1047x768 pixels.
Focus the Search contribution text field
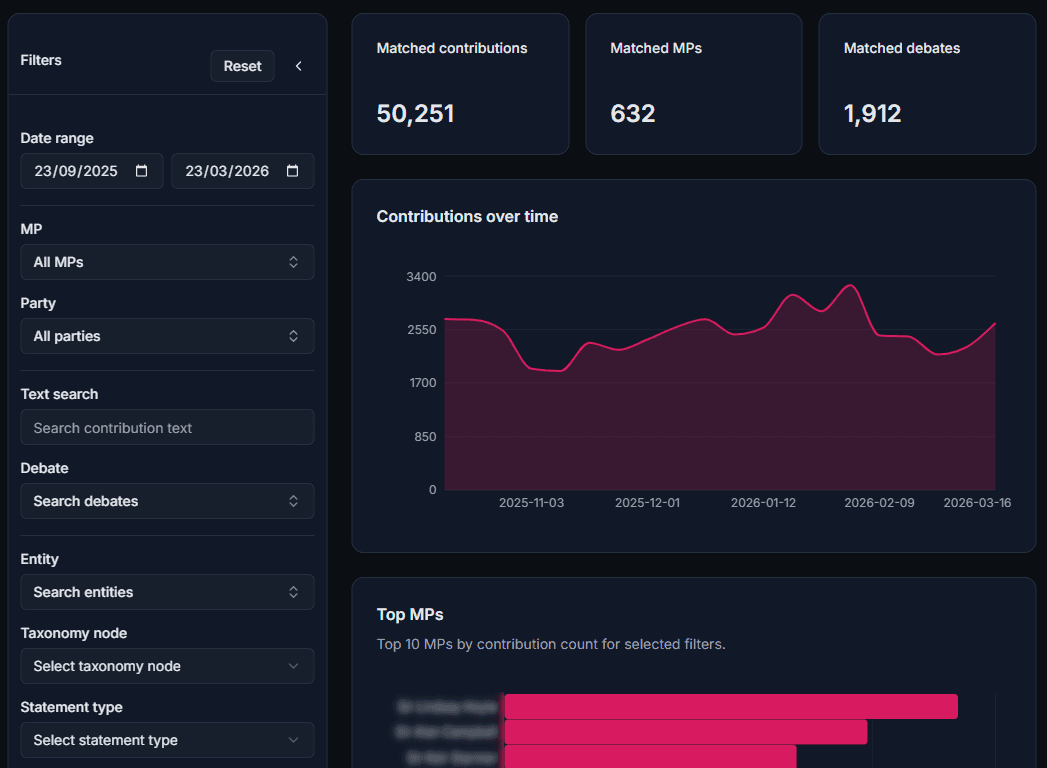[x=167, y=427]
